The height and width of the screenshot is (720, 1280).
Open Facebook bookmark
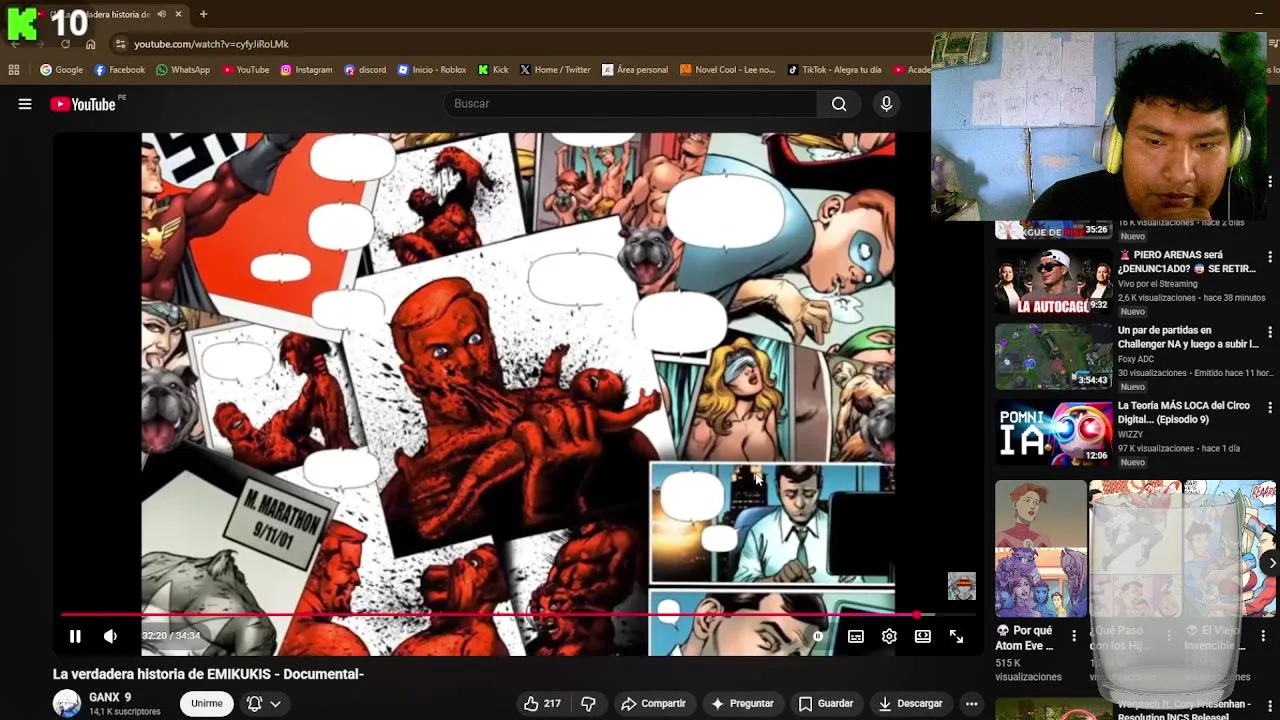pyautogui.click(x=119, y=70)
